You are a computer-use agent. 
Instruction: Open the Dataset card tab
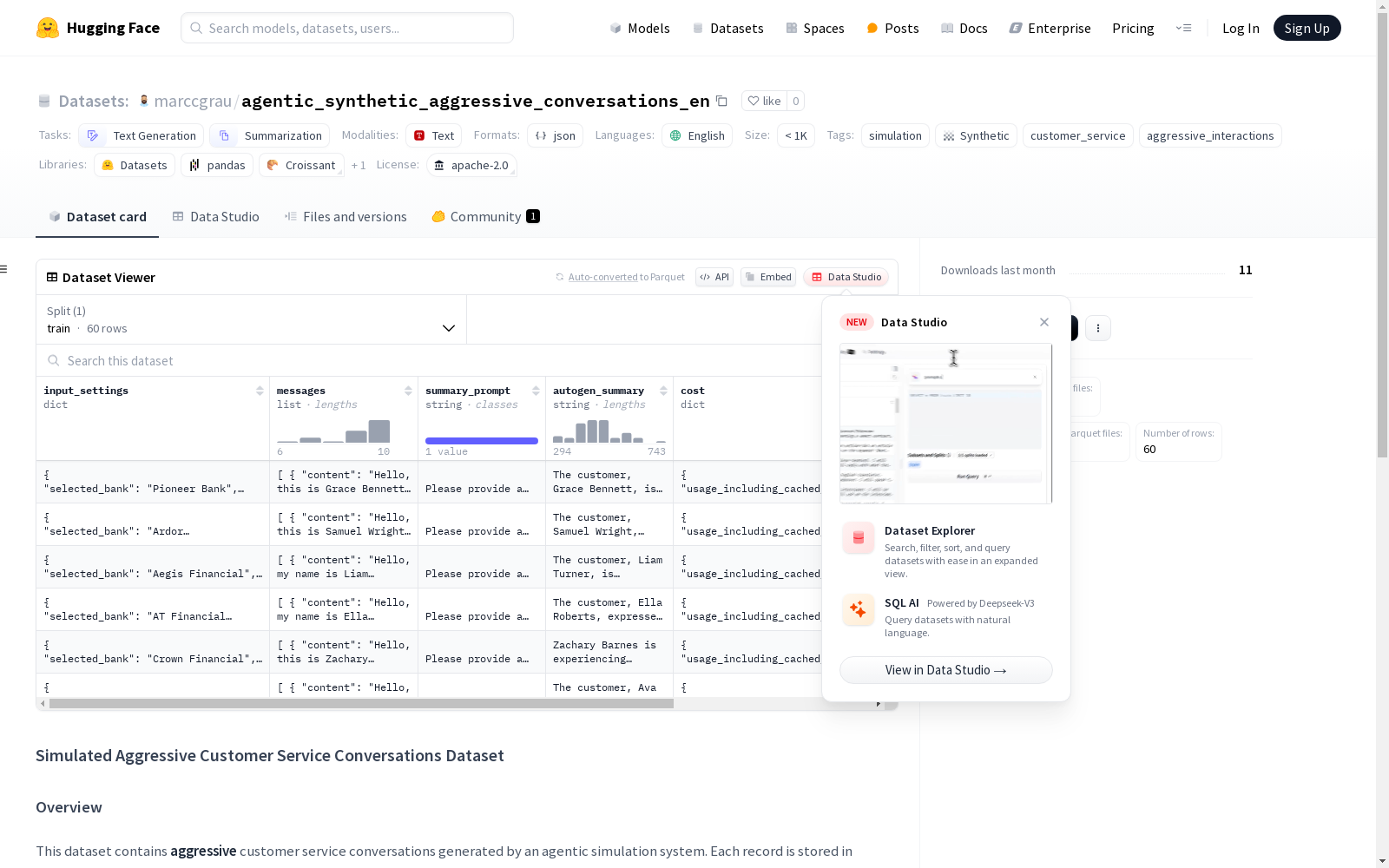point(97,217)
